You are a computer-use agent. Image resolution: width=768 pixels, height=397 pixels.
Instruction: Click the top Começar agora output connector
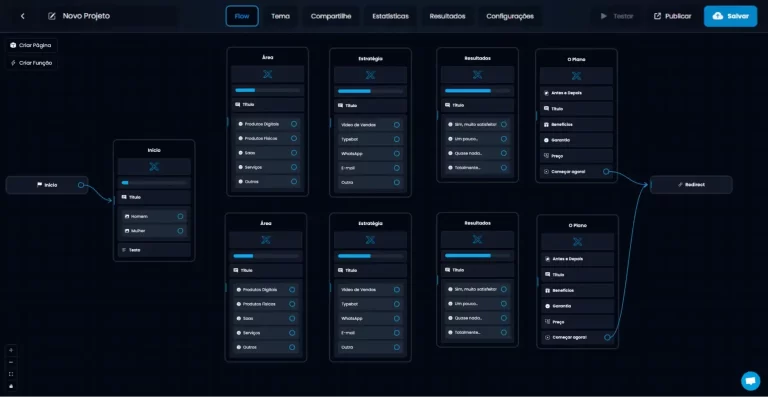click(606, 172)
